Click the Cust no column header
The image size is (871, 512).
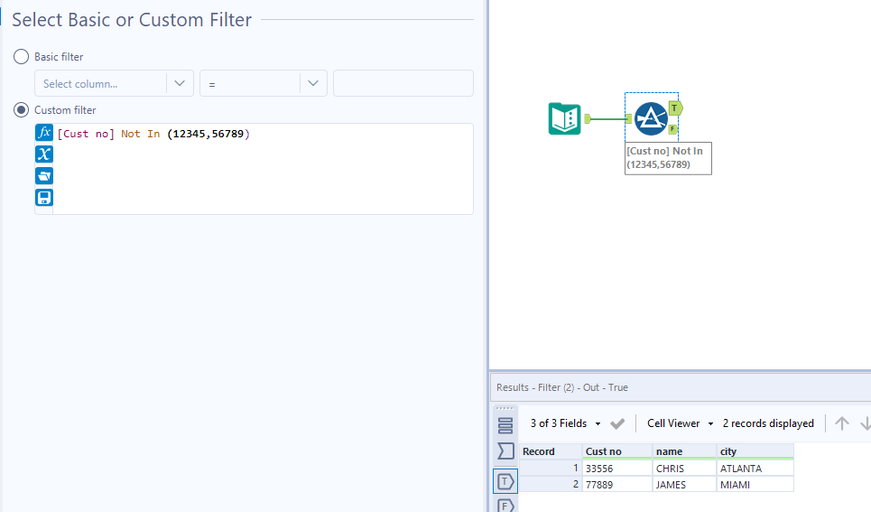coord(617,451)
